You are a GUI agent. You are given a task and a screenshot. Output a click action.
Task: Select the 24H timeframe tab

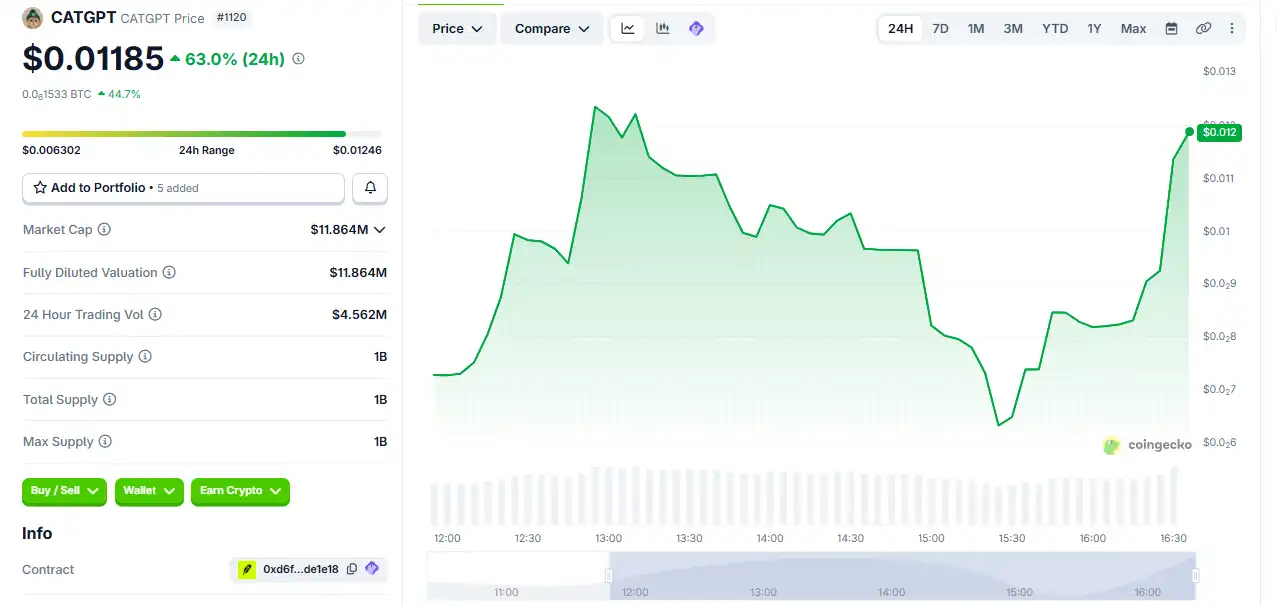click(x=900, y=29)
